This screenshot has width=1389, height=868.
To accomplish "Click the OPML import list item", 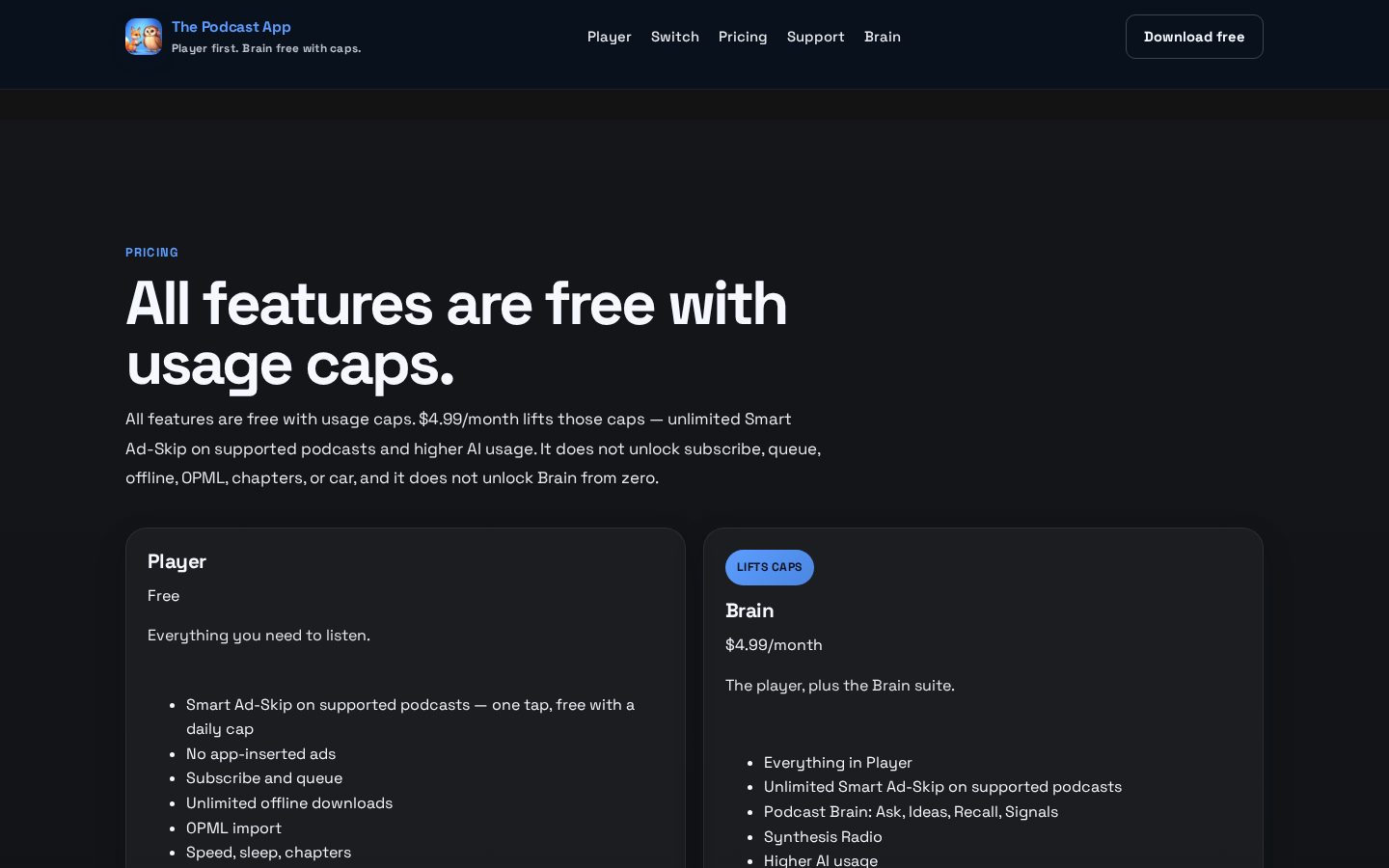I will coord(234,828).
